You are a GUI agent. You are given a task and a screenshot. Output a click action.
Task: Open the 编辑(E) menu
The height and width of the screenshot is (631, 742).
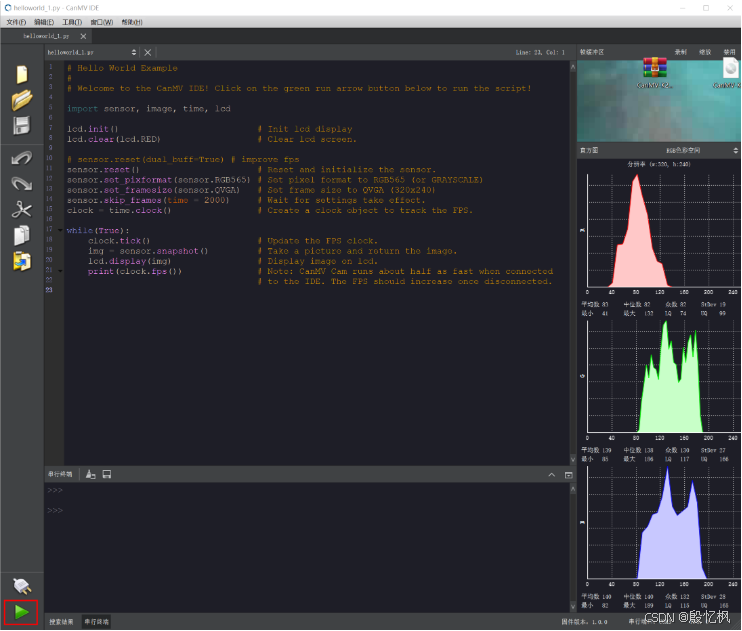tap(44, 22)
